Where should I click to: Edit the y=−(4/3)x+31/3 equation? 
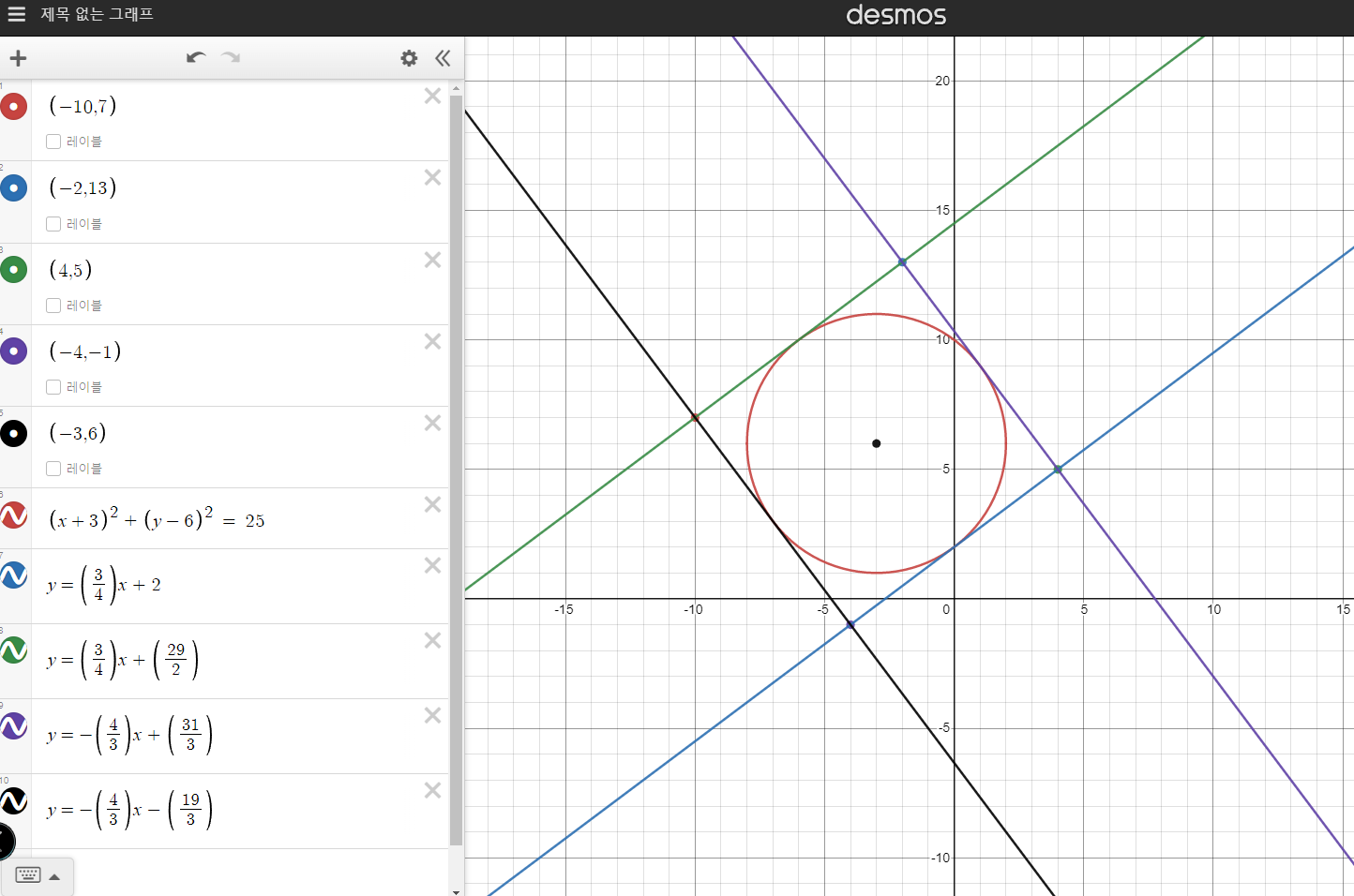pyautogui.click(x=129, y=735)
